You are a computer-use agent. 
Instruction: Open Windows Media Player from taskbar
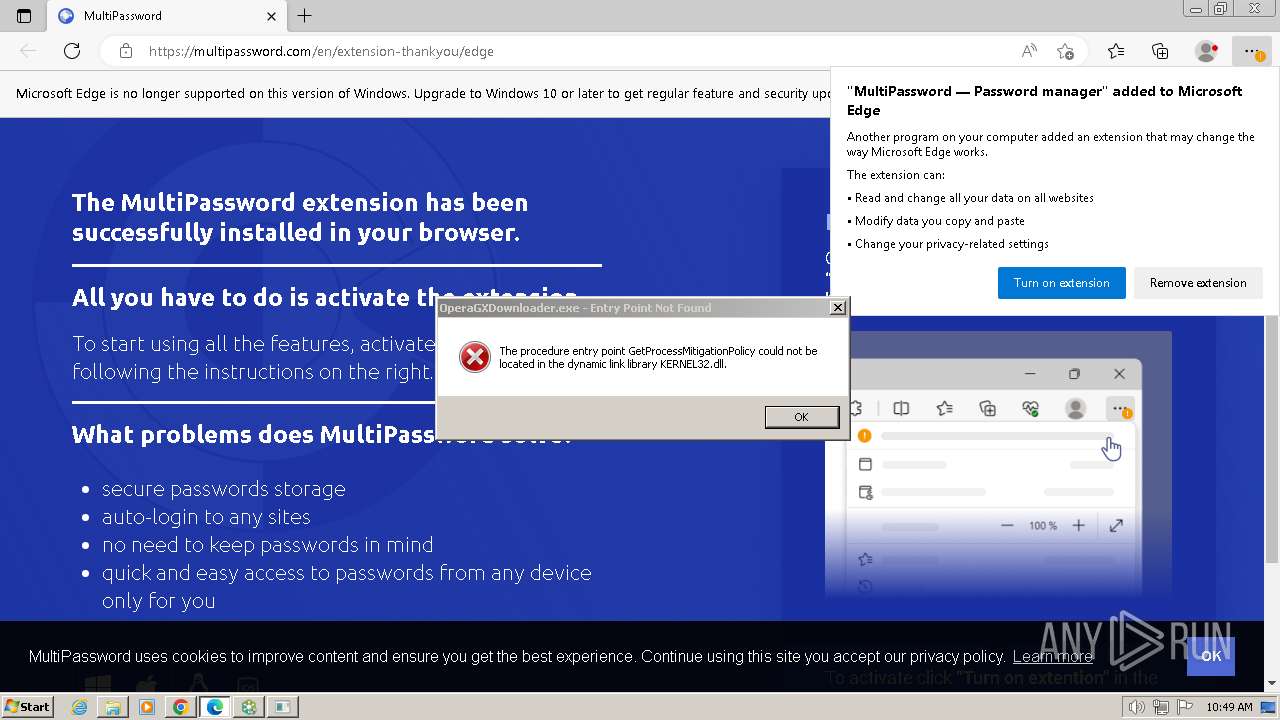coord(147,707)
